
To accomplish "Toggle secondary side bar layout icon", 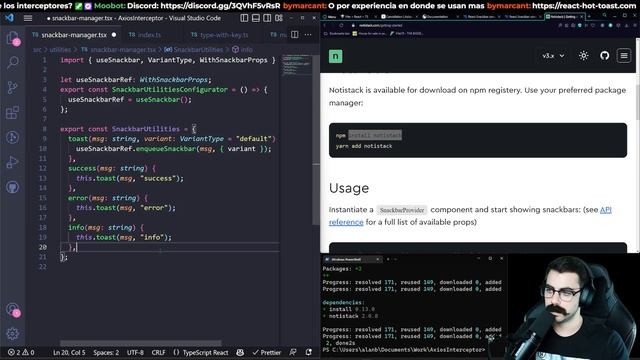I will coord(267,18).
